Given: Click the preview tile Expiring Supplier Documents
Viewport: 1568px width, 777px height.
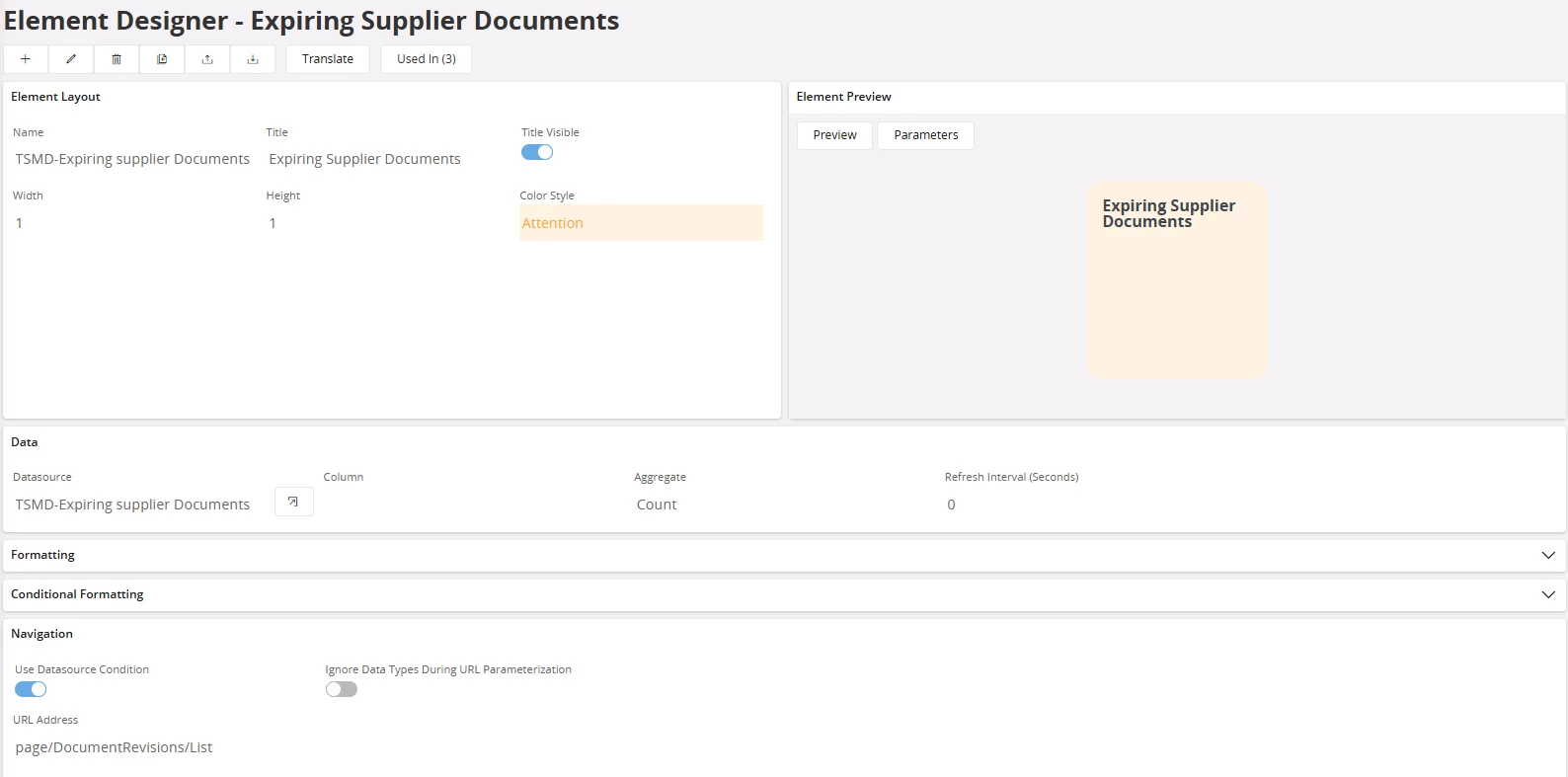Looking at the screenshot, I should point(1176,279).
